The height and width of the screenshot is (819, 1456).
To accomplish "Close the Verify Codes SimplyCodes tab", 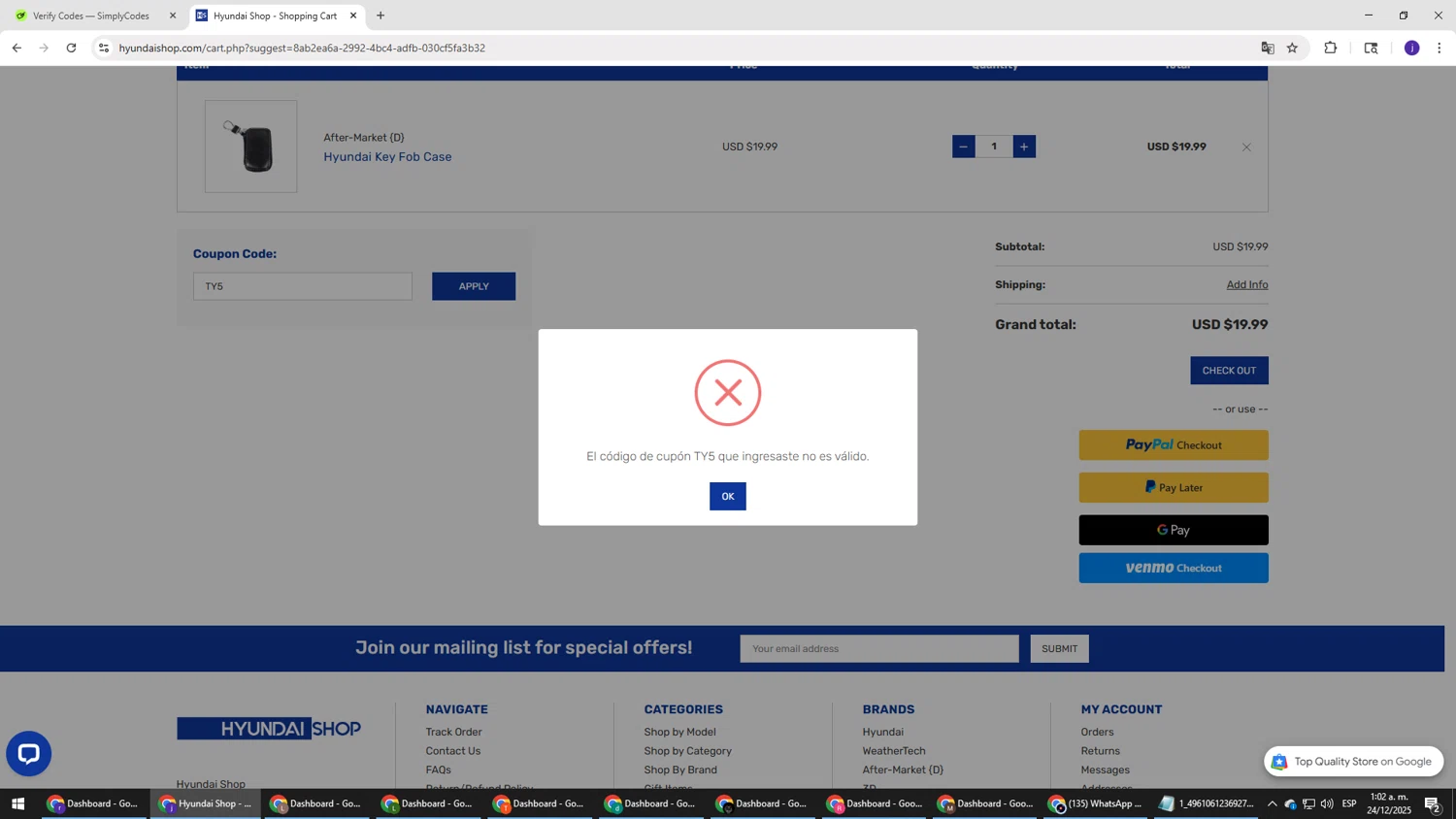I will (173, 16).
